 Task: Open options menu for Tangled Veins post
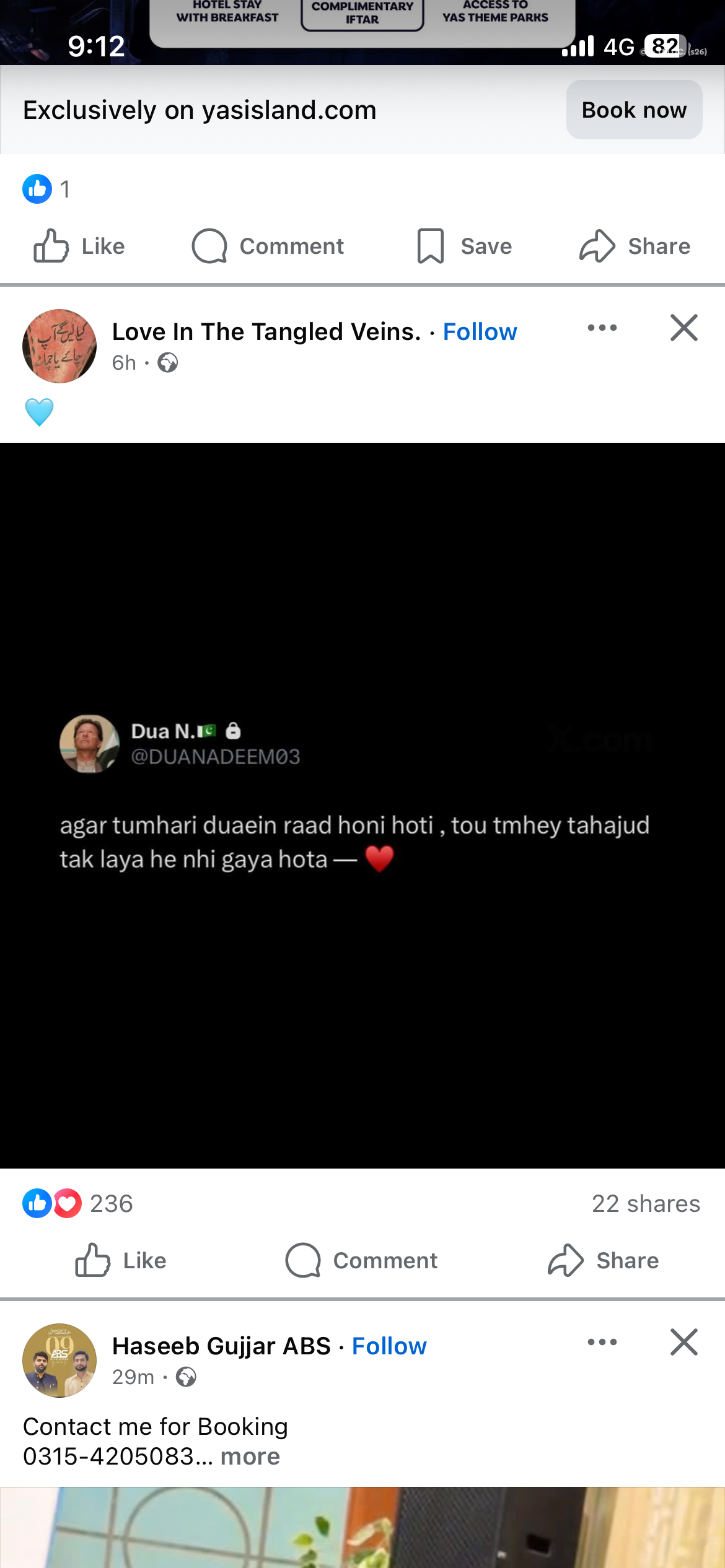pyautogui.click(x=602, y=328)
